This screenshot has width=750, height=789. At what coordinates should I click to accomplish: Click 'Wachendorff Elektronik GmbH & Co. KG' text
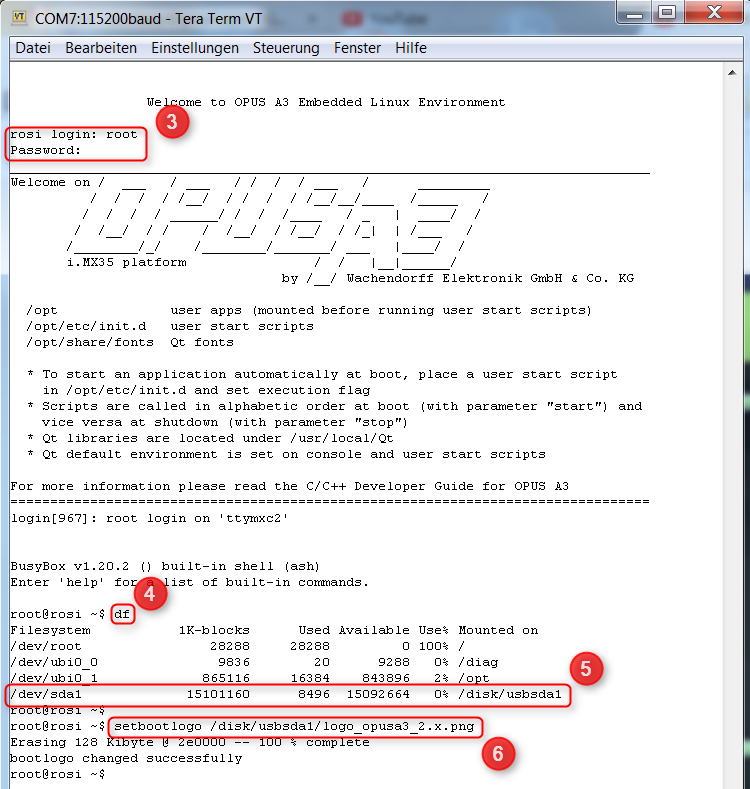point(490,278)
